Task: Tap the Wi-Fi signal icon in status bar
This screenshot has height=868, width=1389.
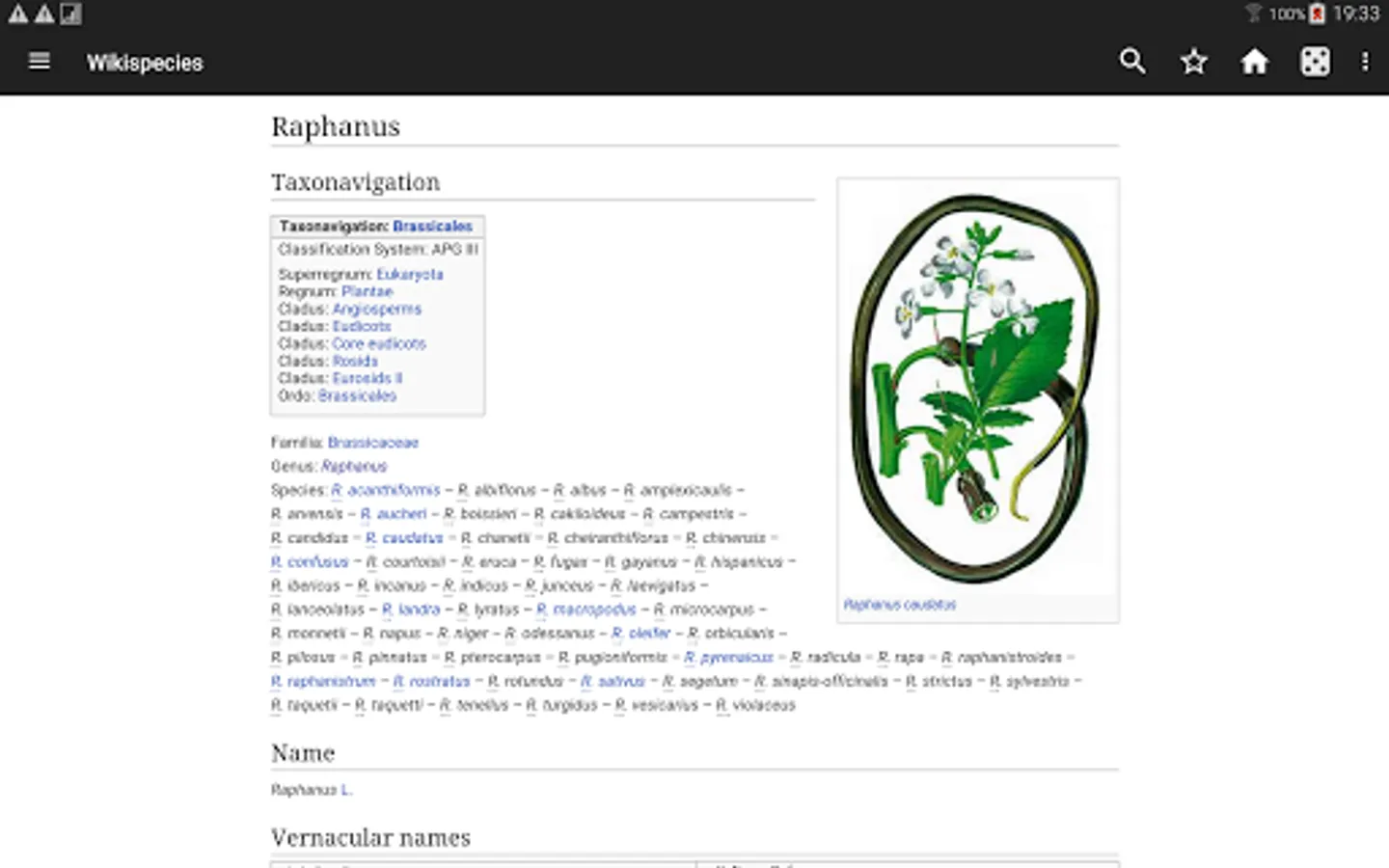Action: [x=1253, y=14]
